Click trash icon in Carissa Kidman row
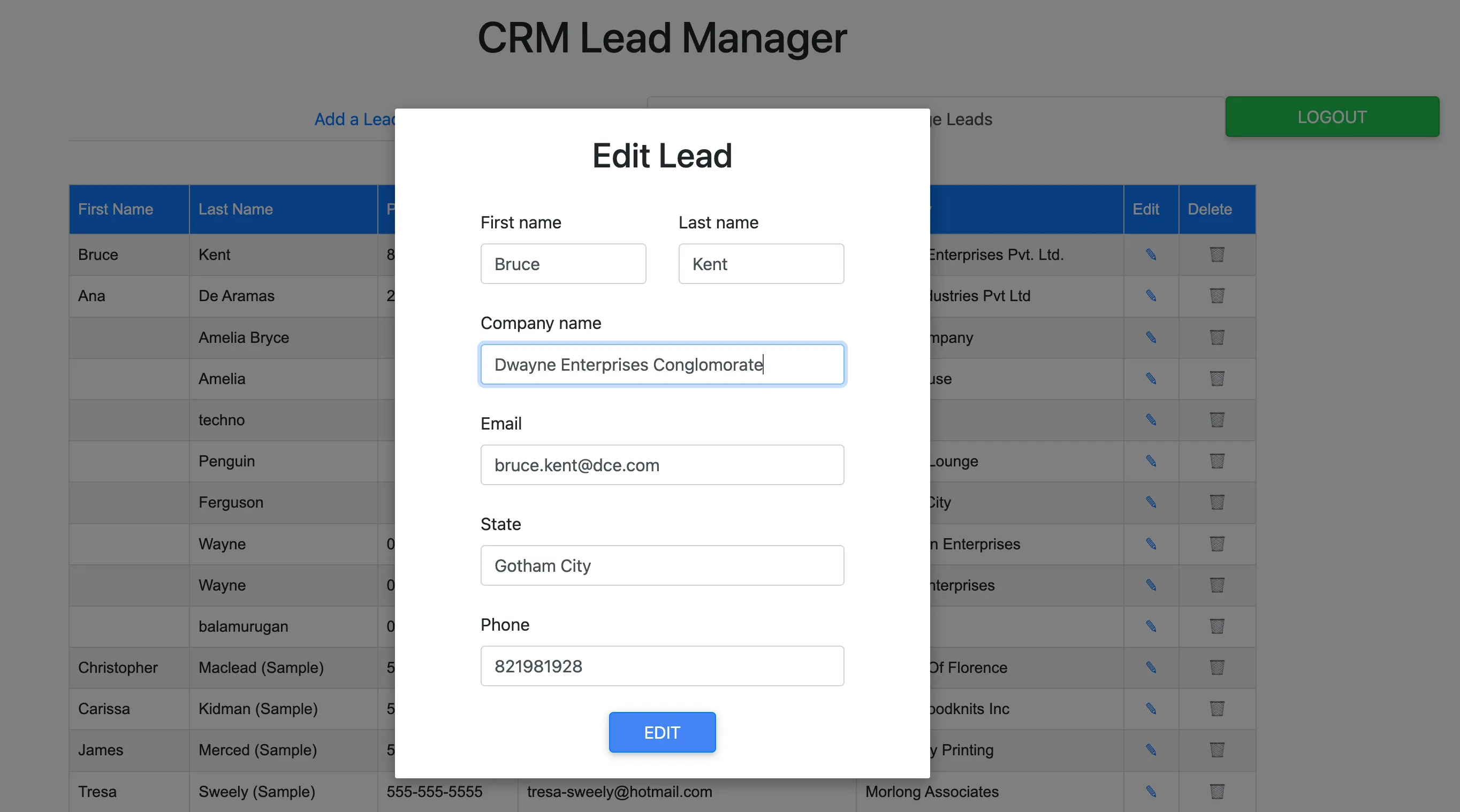This screenshot has height=812, width=1460. [1217, 708]
